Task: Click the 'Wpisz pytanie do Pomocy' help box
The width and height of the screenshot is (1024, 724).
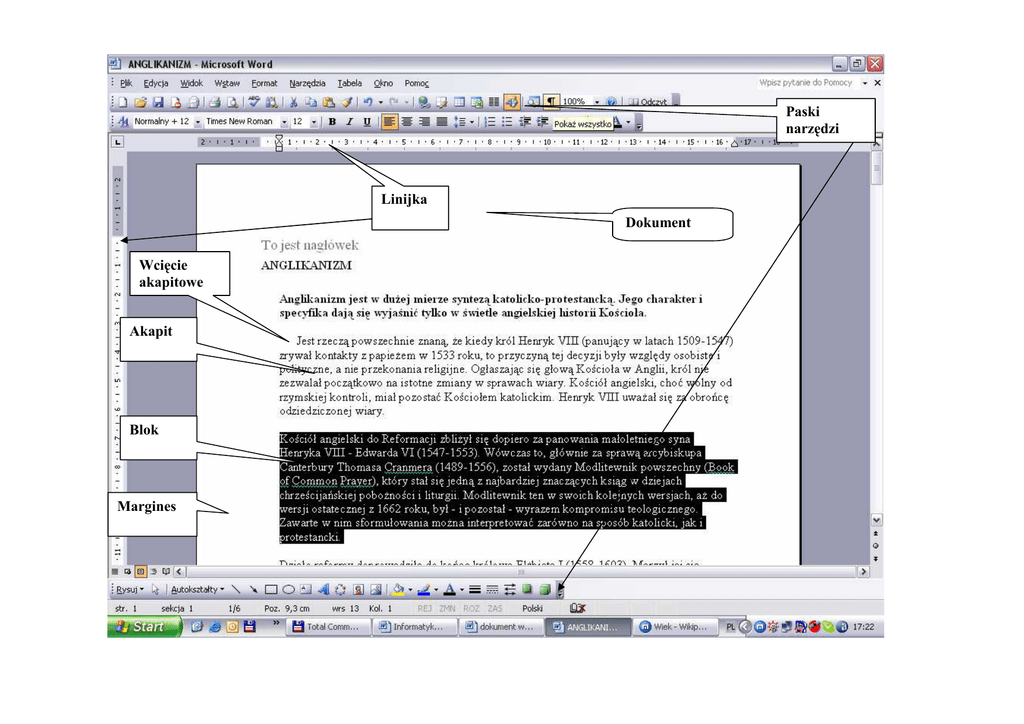Action: click(804, 83)
